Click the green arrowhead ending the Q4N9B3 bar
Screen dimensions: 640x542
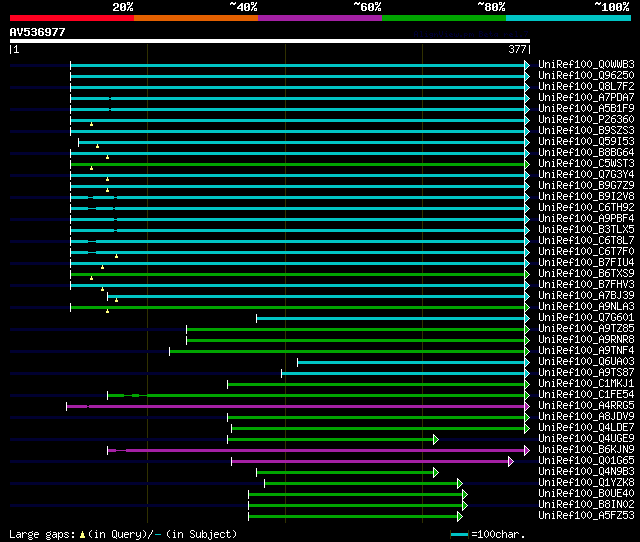(436, 473)
